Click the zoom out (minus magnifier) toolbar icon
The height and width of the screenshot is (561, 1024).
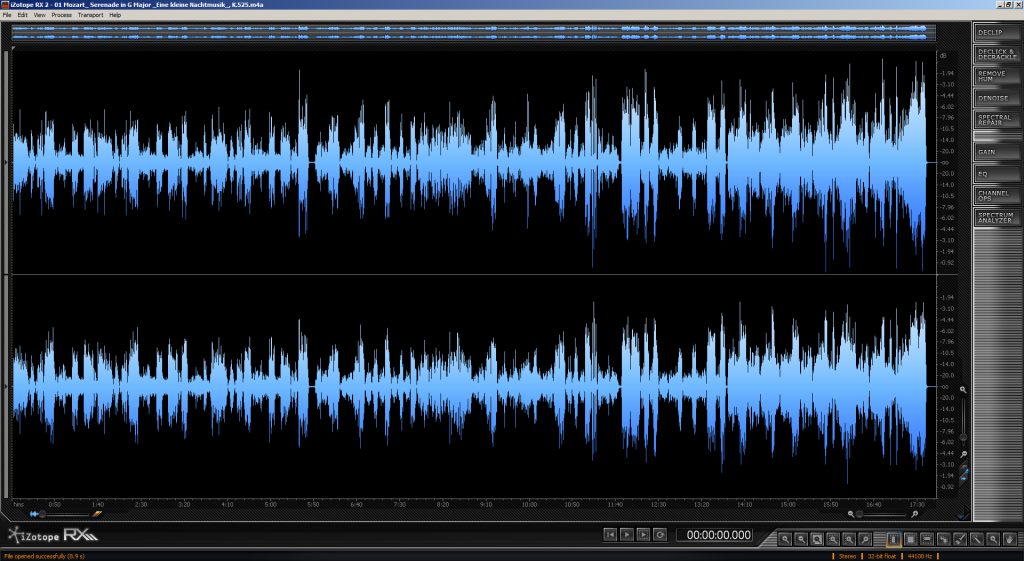pos(801,539)
